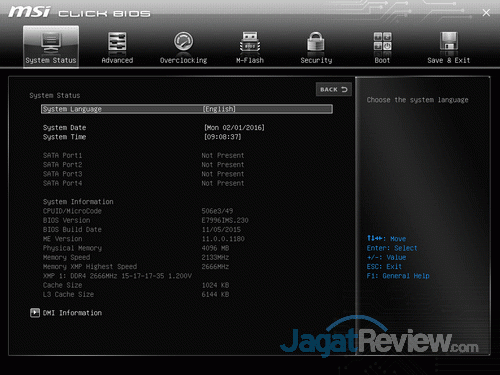Edit the [09:08:37] time value

pos(222,137)
